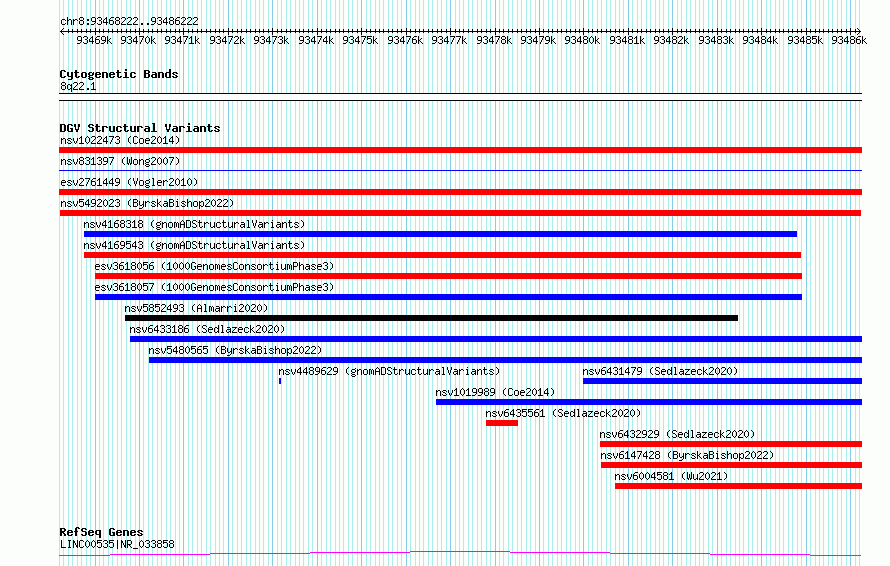Screen dimensions: 890x566
Task: Select the esv3618057 blue bar
Action: pos(448,297)
